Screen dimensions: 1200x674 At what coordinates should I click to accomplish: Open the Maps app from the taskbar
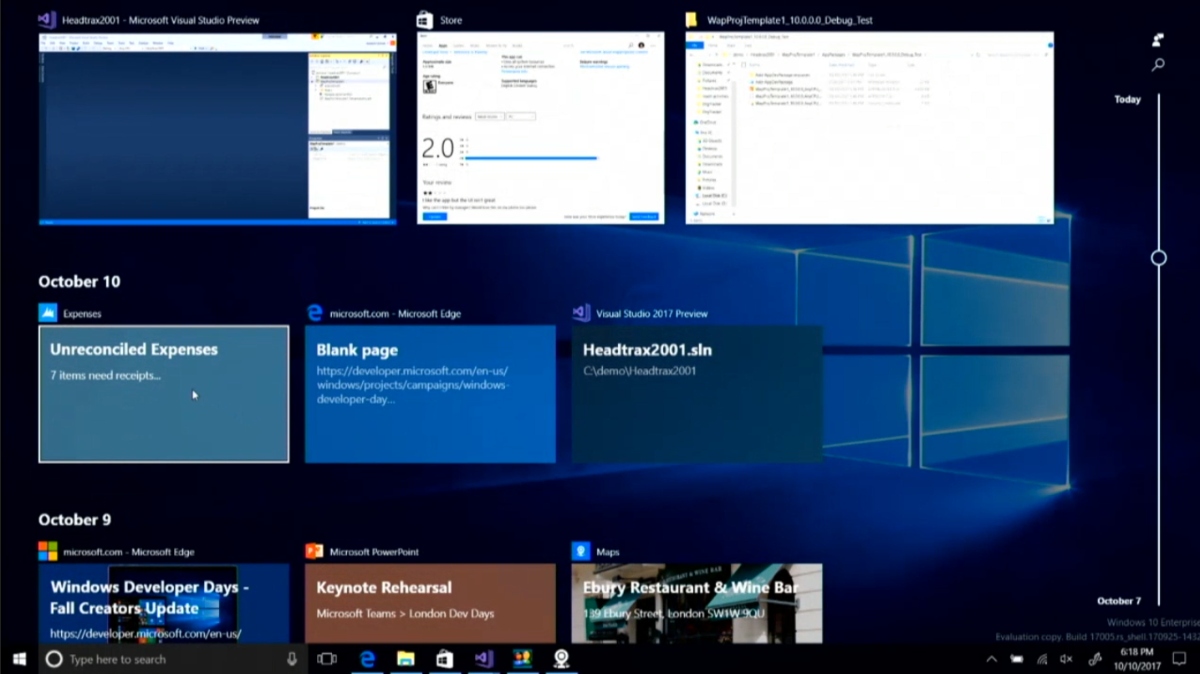[562, 659]
